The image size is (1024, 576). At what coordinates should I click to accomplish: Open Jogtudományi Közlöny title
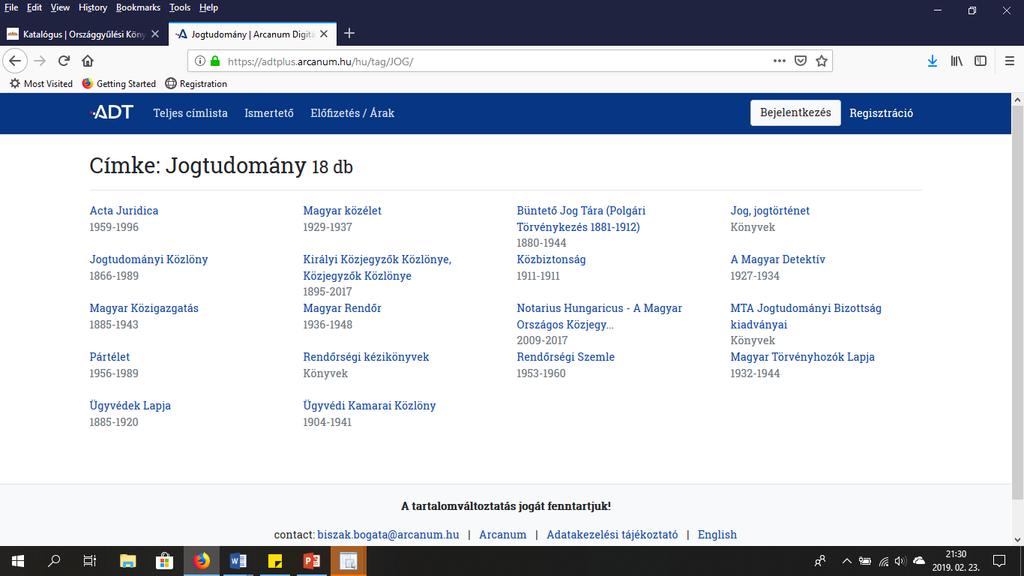click(x=148, y=259)
